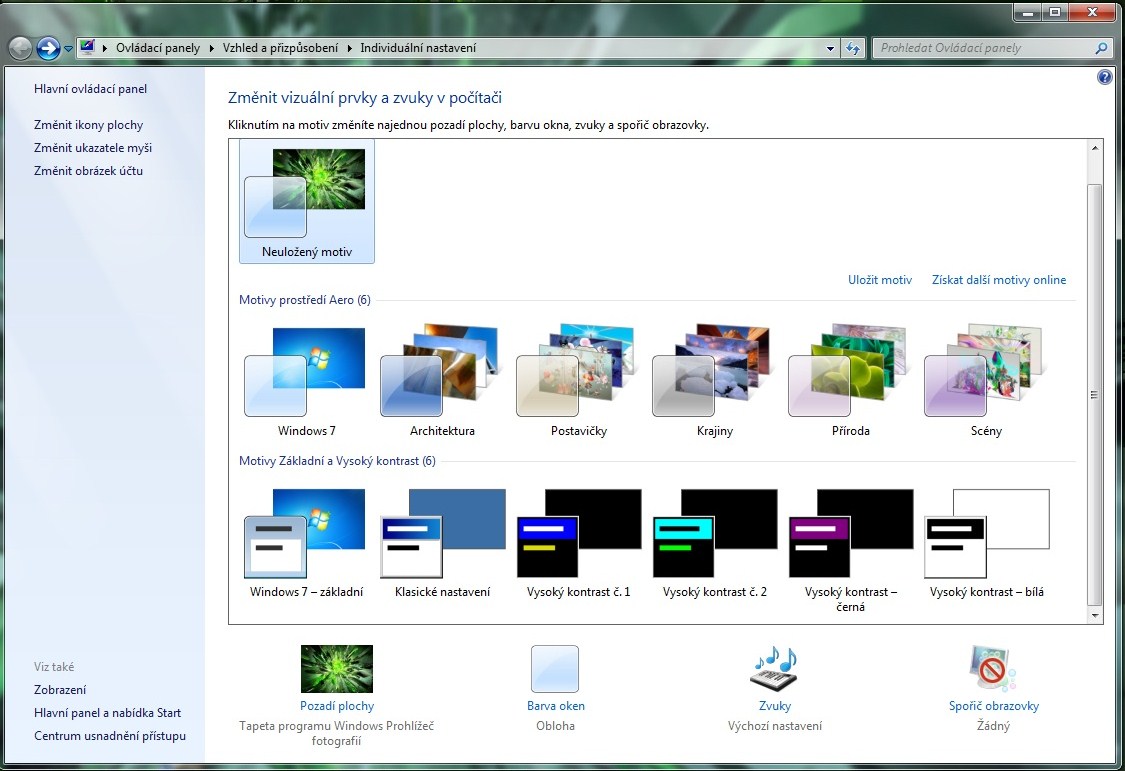The image size is (1125, 771).
Task: Click the address bar refresh button
Action: (853, 48)
